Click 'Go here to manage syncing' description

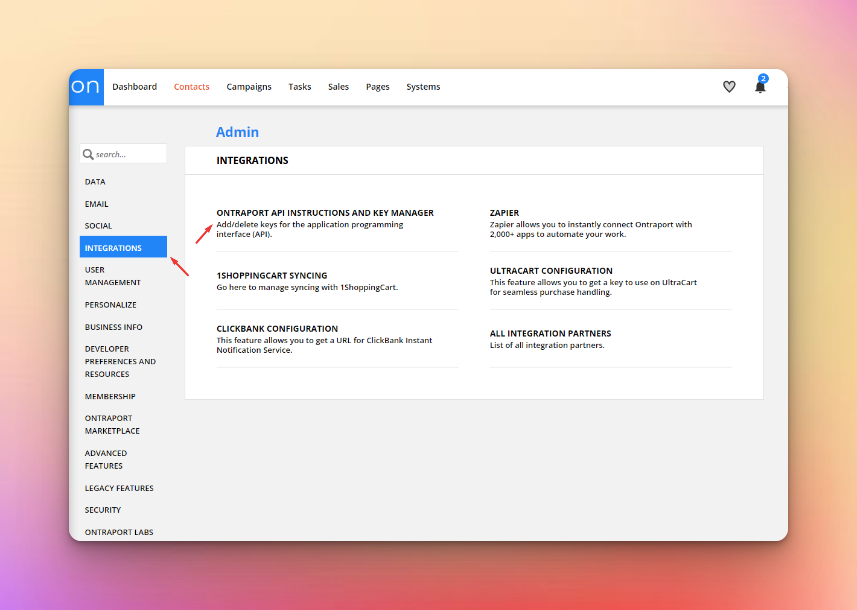tap(307, 288)
